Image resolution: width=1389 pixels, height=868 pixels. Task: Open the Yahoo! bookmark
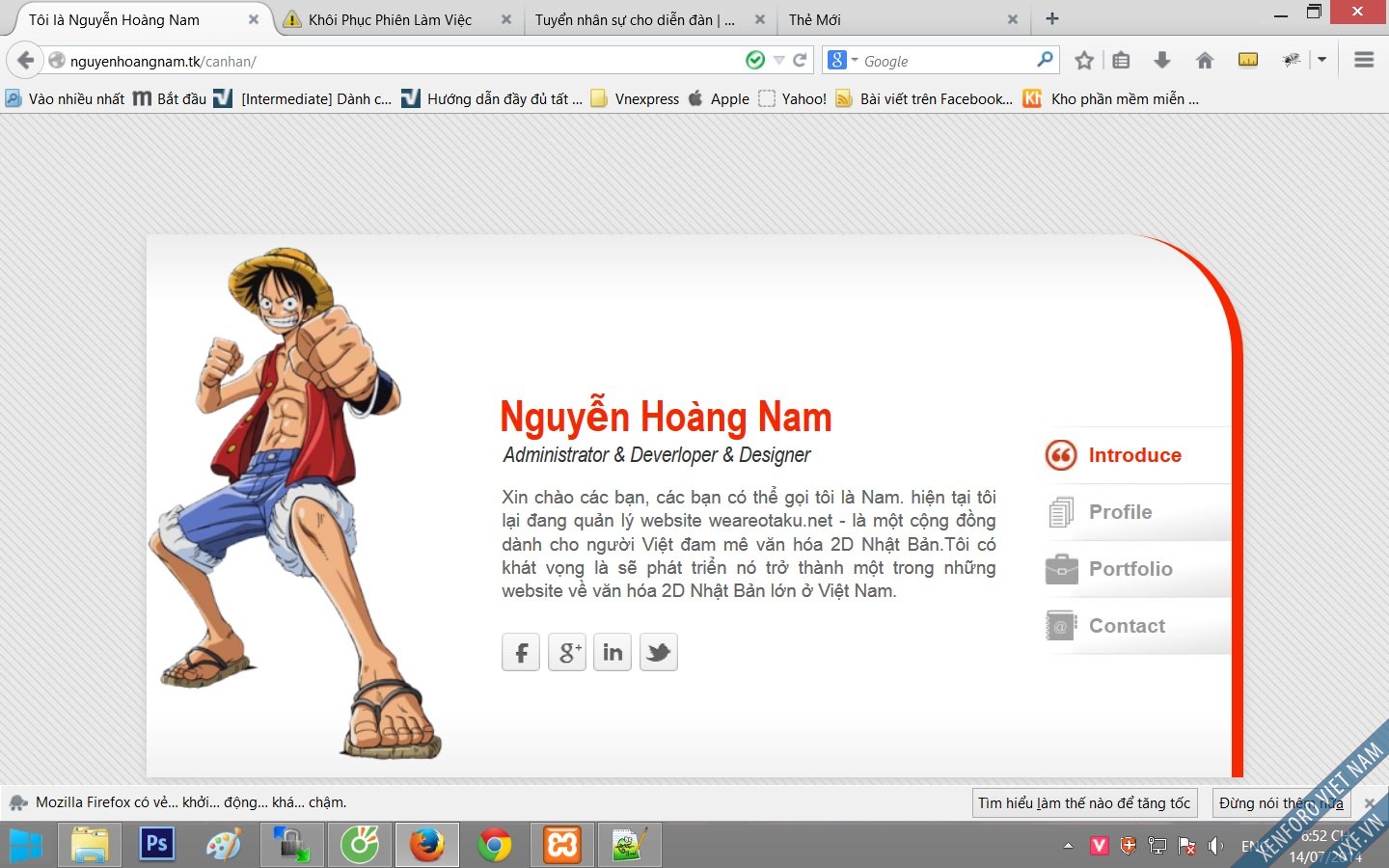click(793, 98)
